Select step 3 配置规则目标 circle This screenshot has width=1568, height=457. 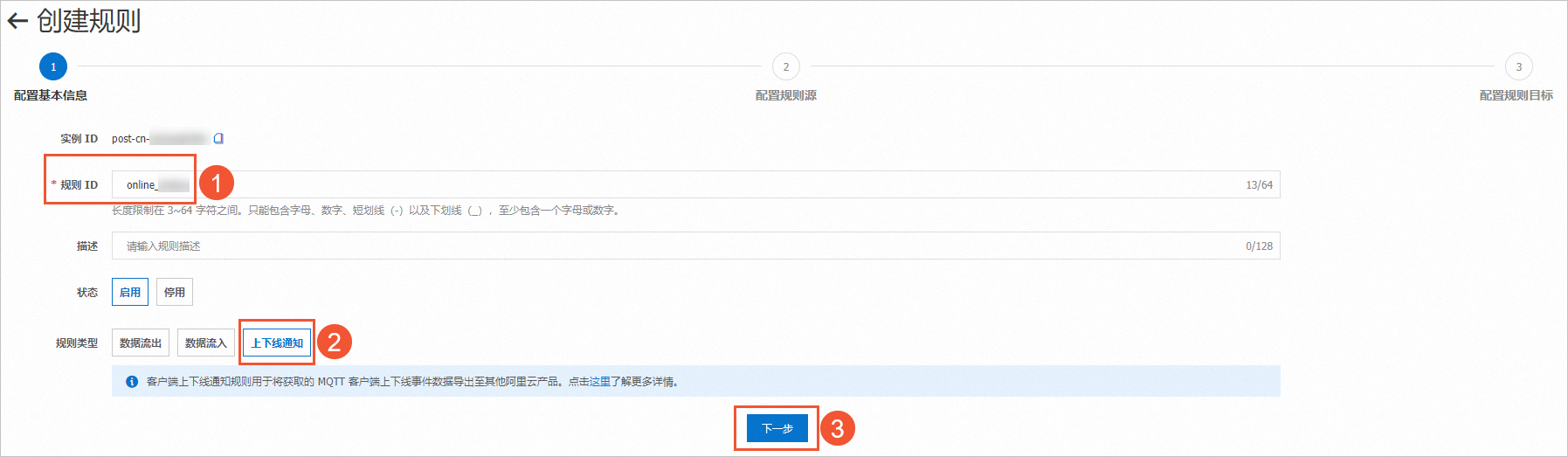pyautogui.click(x=1519, y=66)
